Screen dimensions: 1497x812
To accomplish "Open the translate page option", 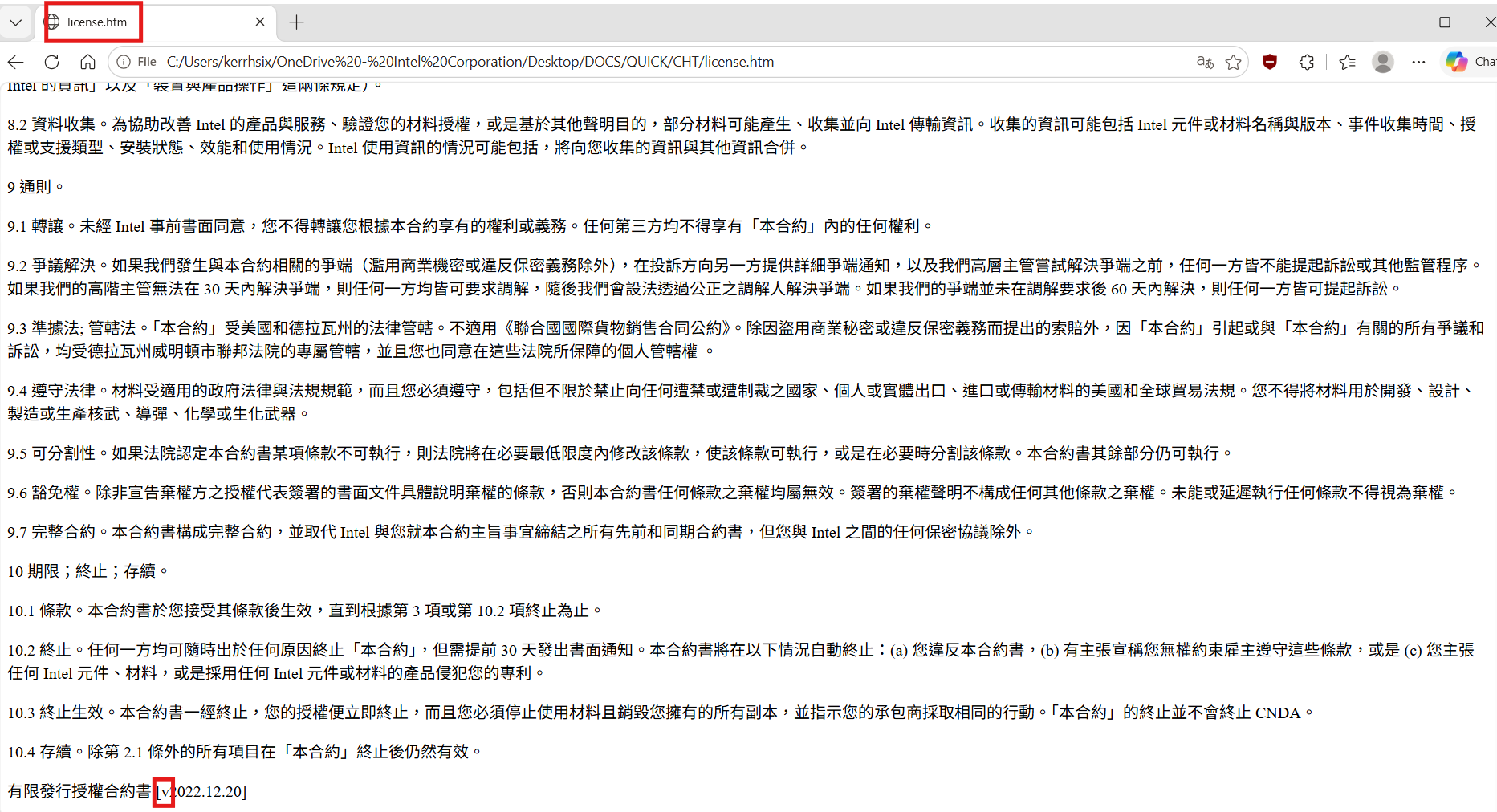I will (1205, 62).
